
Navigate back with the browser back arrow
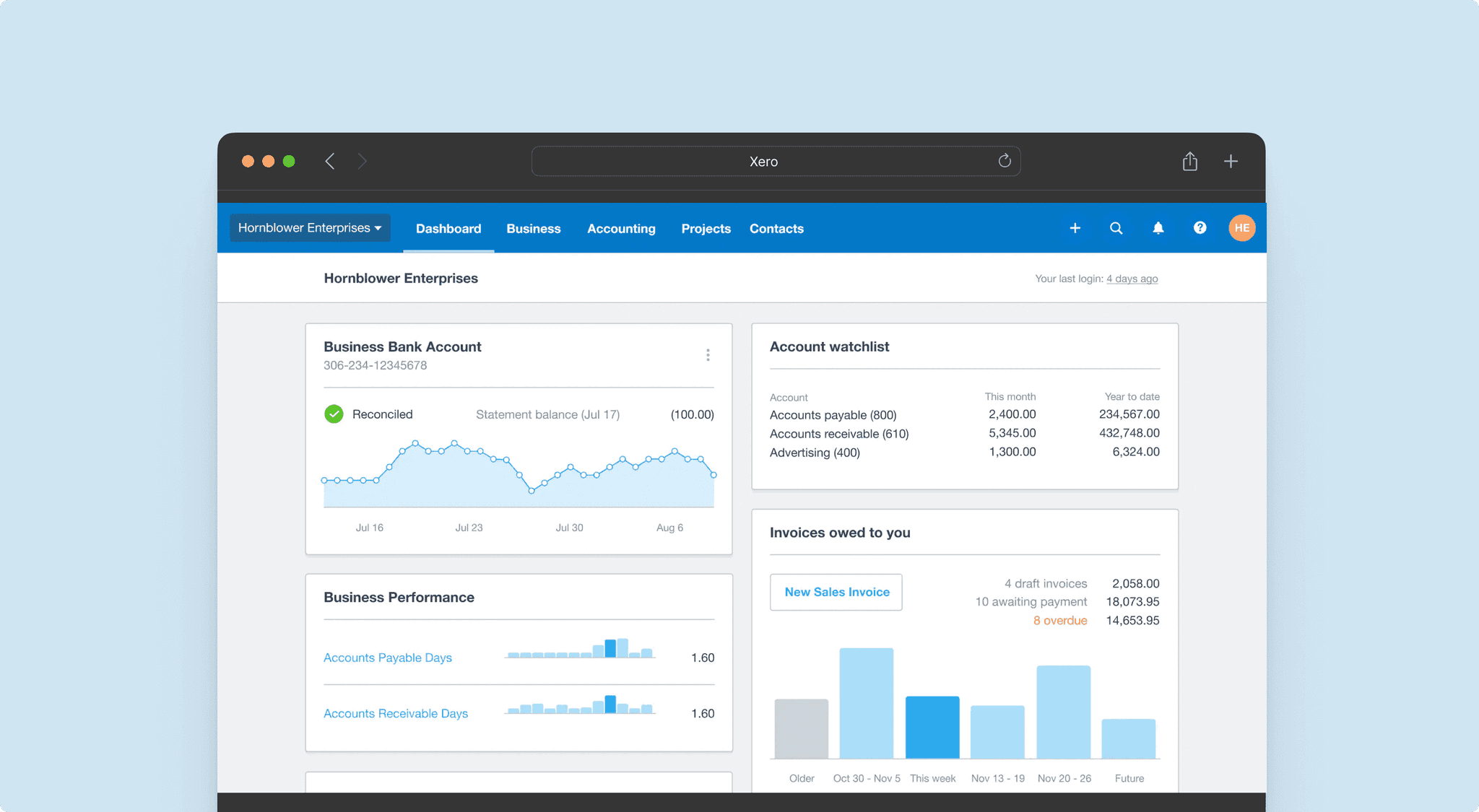[329, 161]
